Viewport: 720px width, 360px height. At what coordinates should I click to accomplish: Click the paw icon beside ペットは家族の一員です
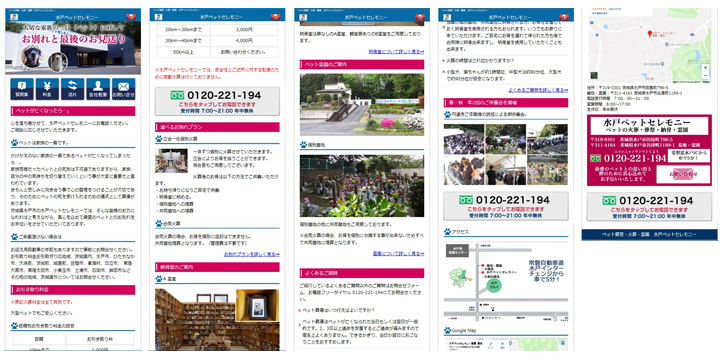point(15,143)
